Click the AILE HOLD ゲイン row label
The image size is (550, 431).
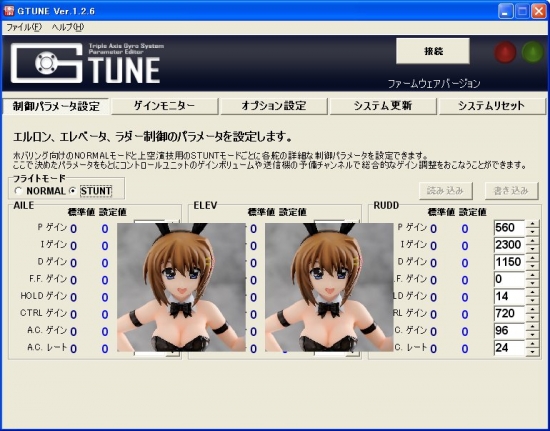43,296
